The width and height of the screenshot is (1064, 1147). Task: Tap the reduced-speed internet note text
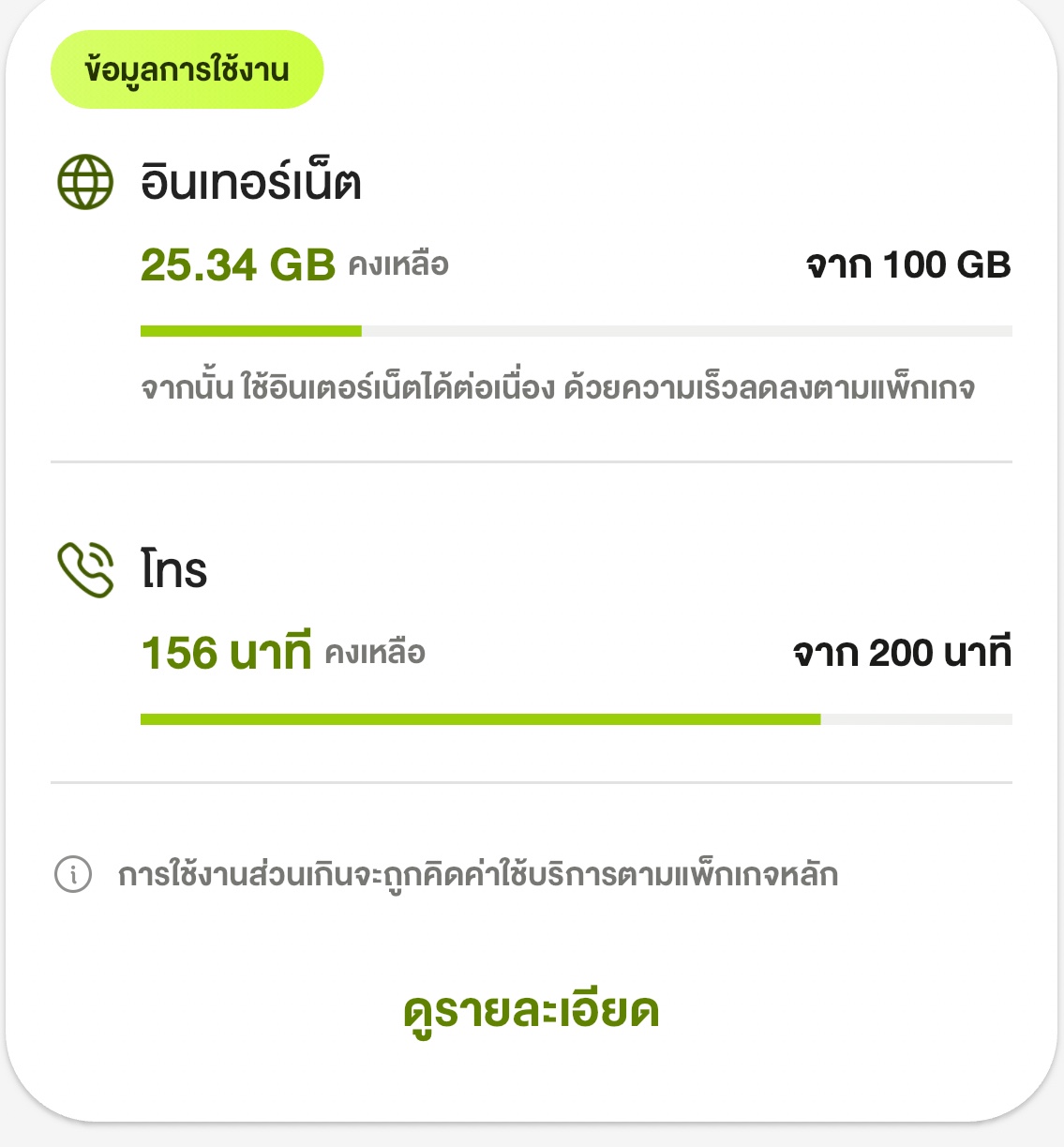point(558,387)
